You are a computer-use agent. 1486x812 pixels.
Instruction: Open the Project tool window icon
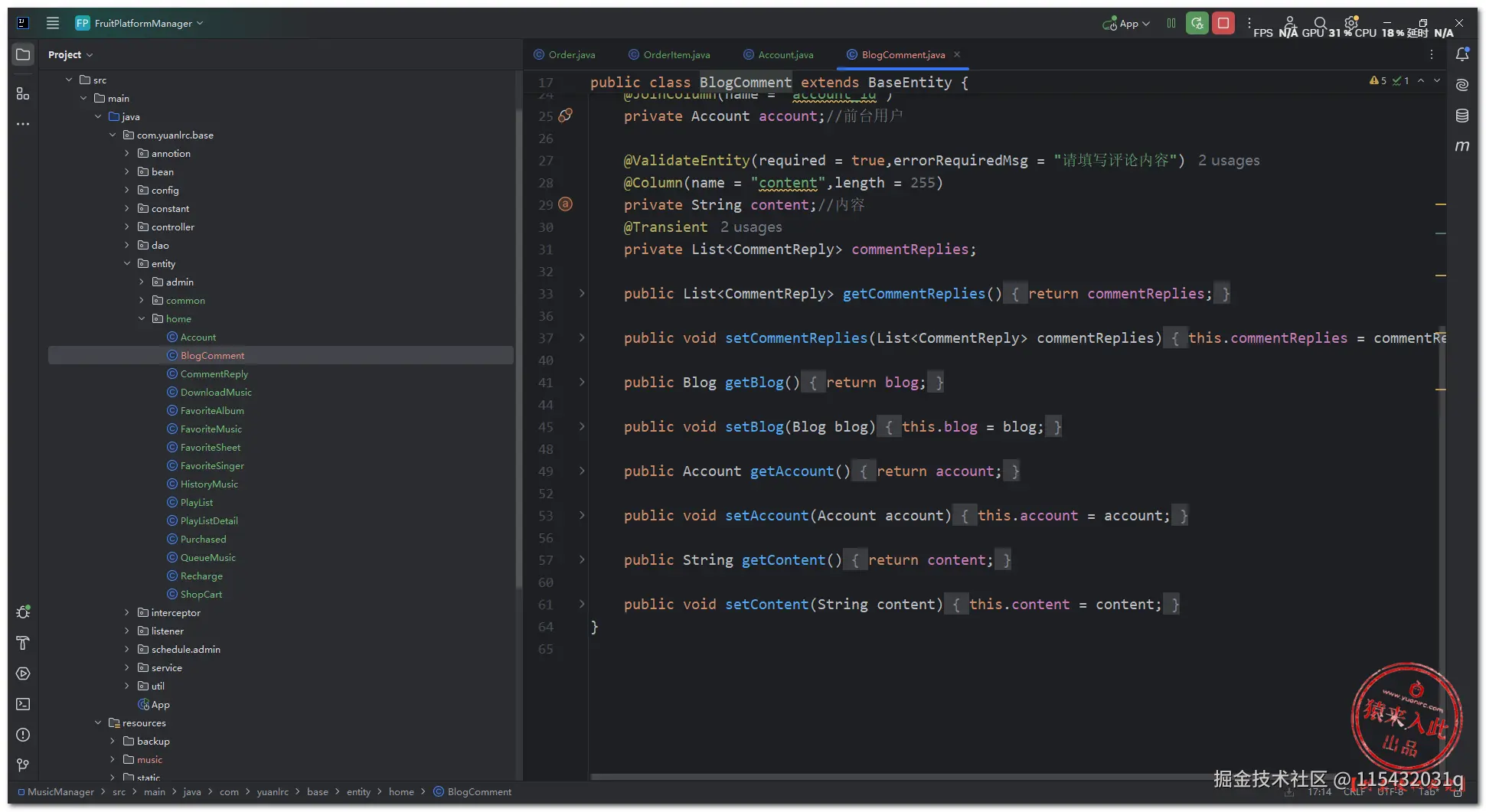click(23, 54)
